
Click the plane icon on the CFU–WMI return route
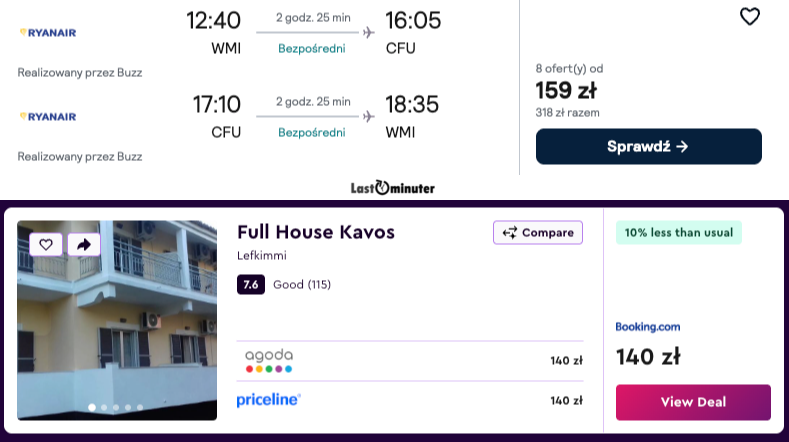click(369, 116)
